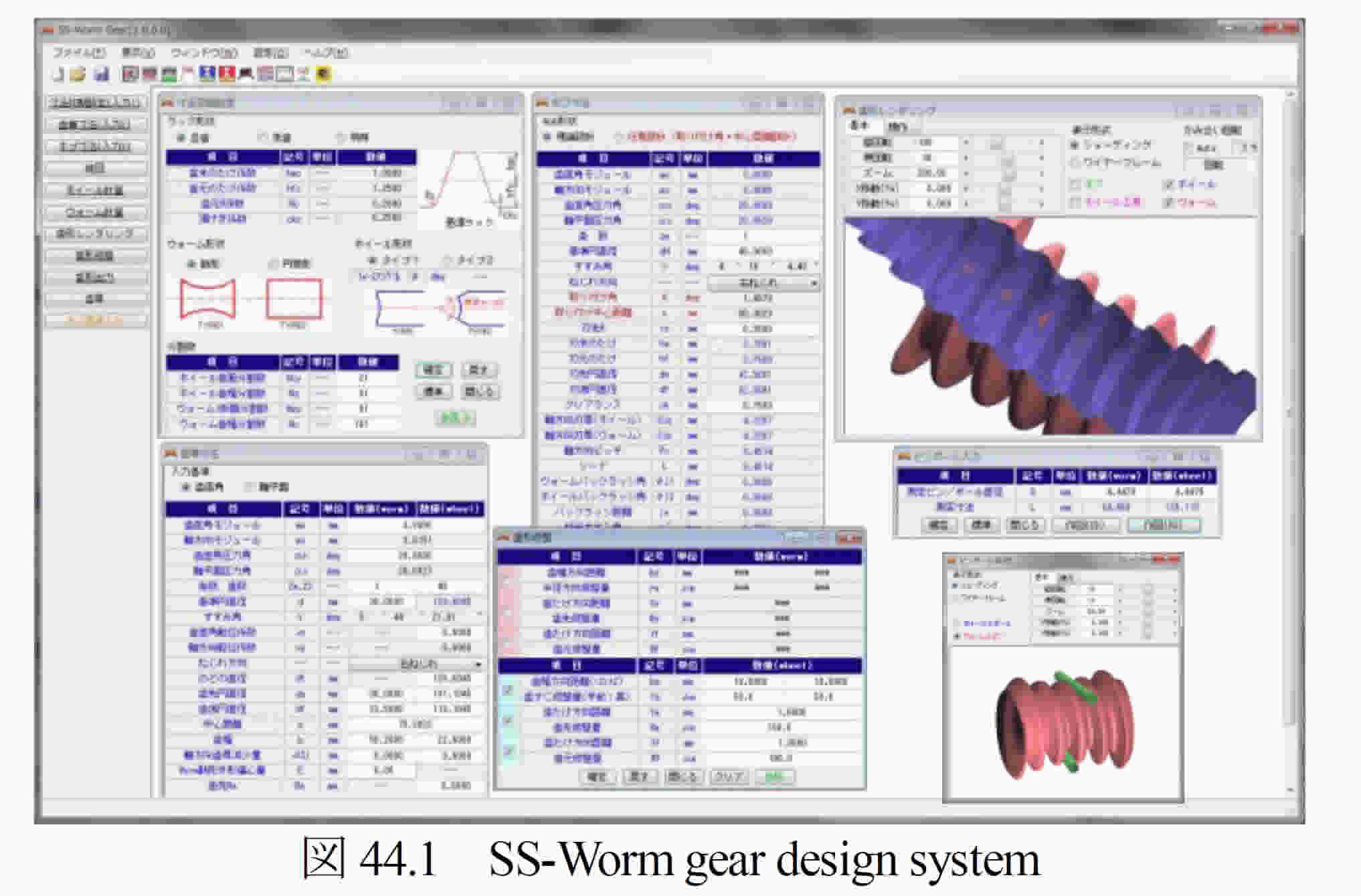The width and height of the screenshot is (1361, 896).
Task: Open ねじれ方向 dropdown in the upper dimension window
Action: click(763, 283)
